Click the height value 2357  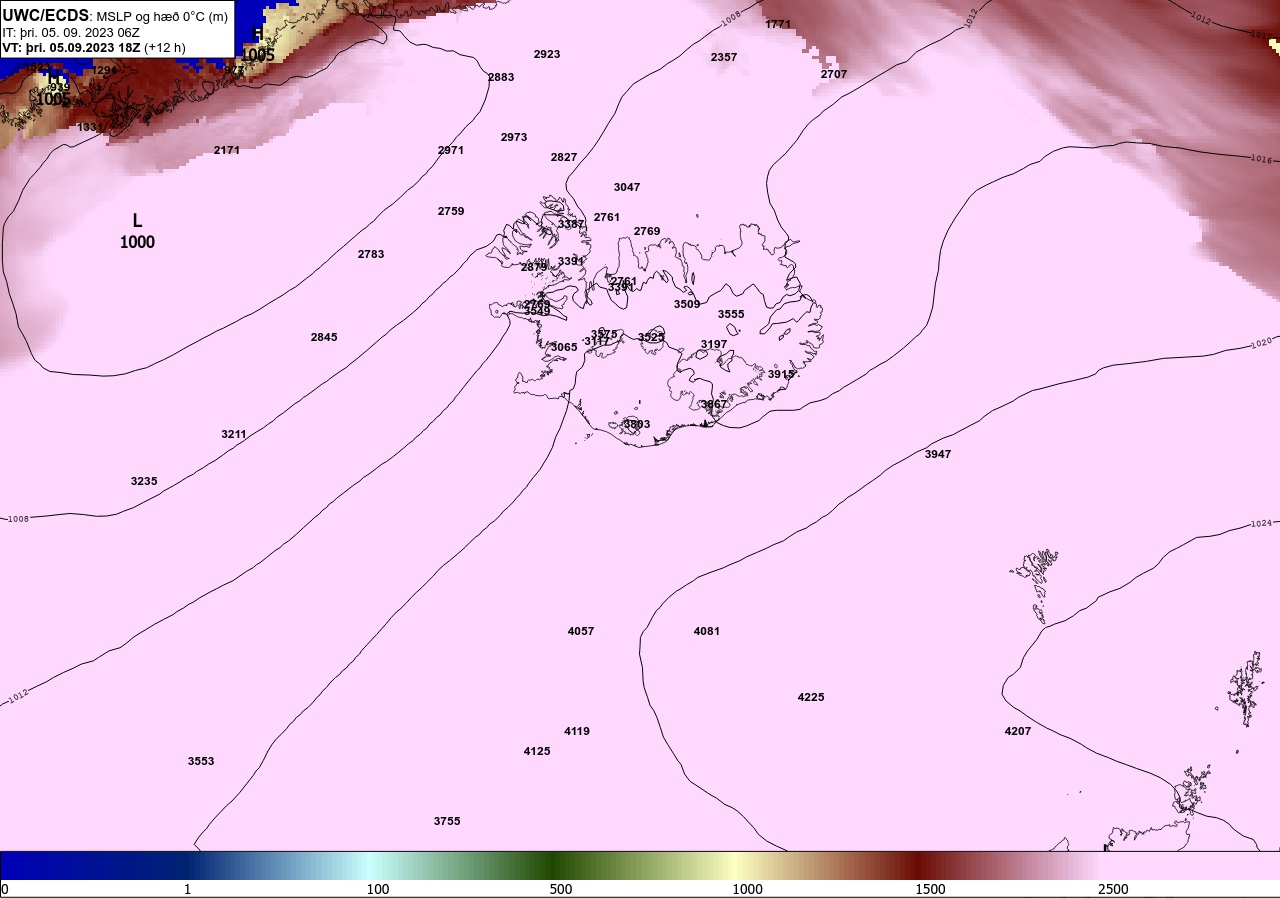point(724,57)
